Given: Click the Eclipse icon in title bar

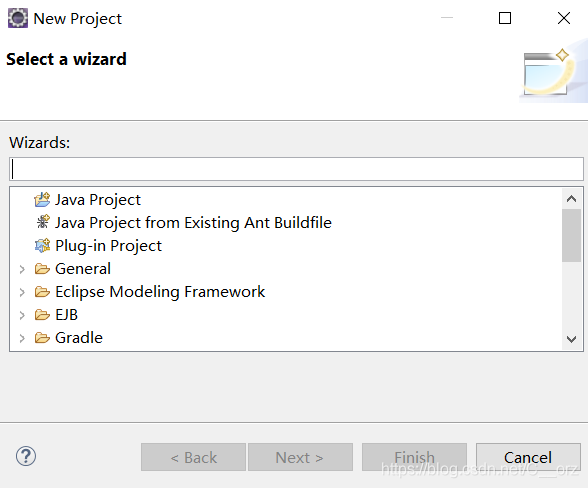Looking at the screenshot, I should 18,18.
